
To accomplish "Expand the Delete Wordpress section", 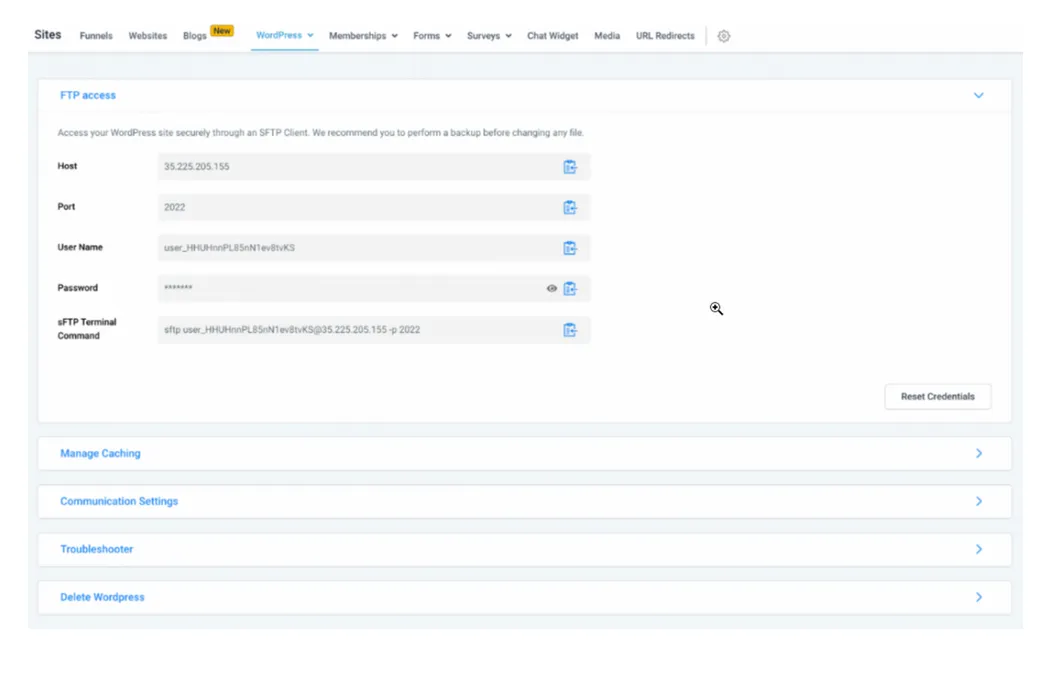I will (978, 597).
